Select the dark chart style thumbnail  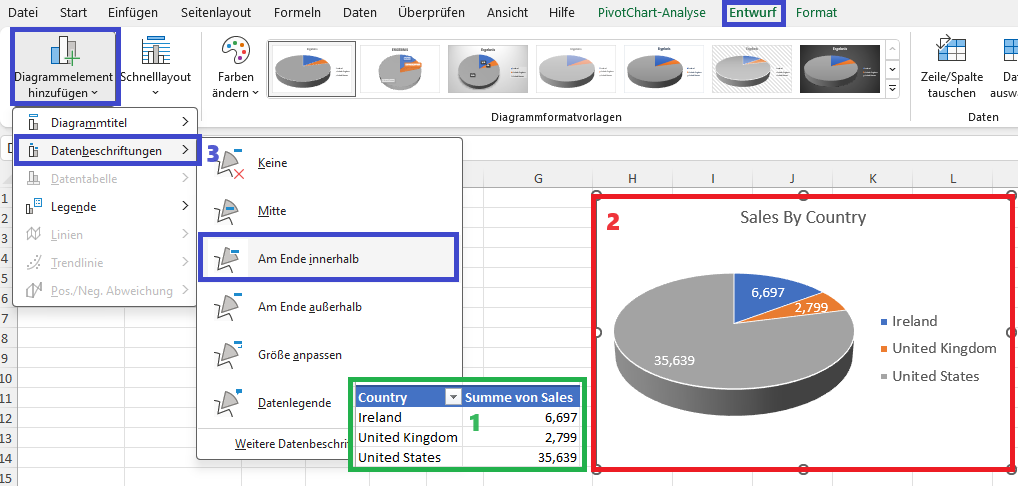coord(840,69)
